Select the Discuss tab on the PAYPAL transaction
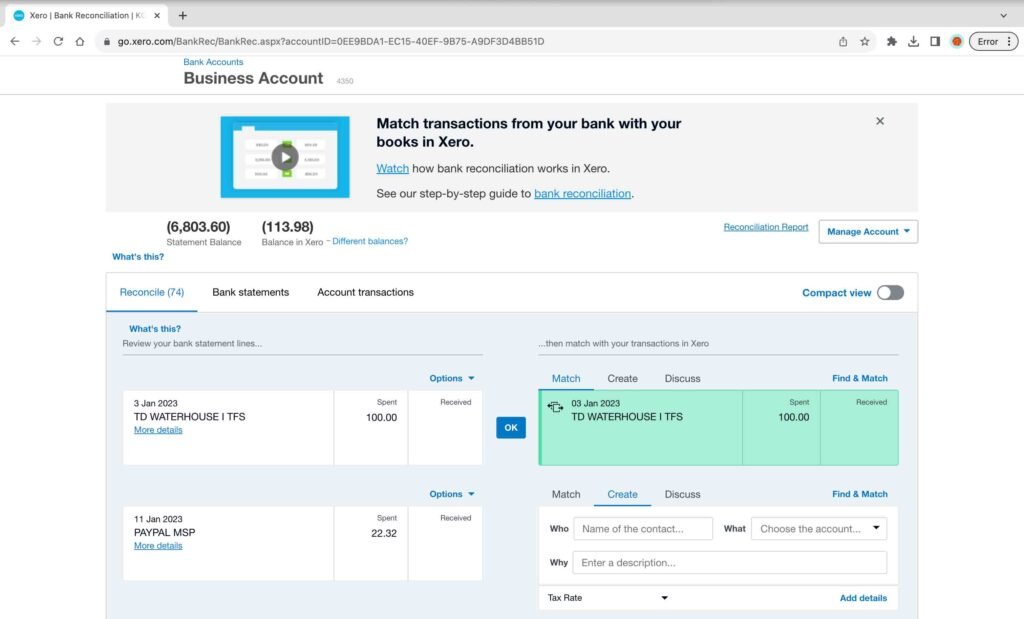 [x=683, y=494]
